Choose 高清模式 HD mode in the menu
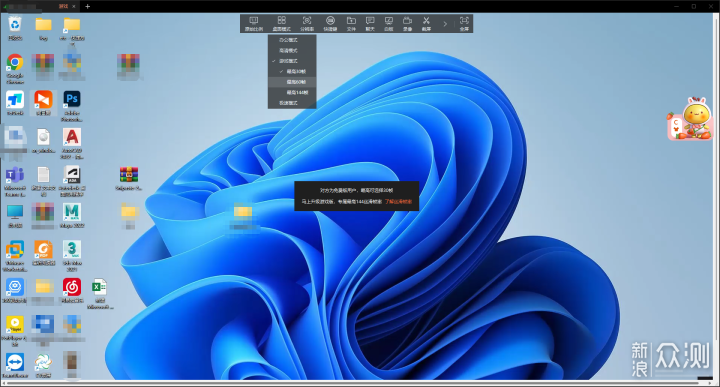 [x=292, y=50]
